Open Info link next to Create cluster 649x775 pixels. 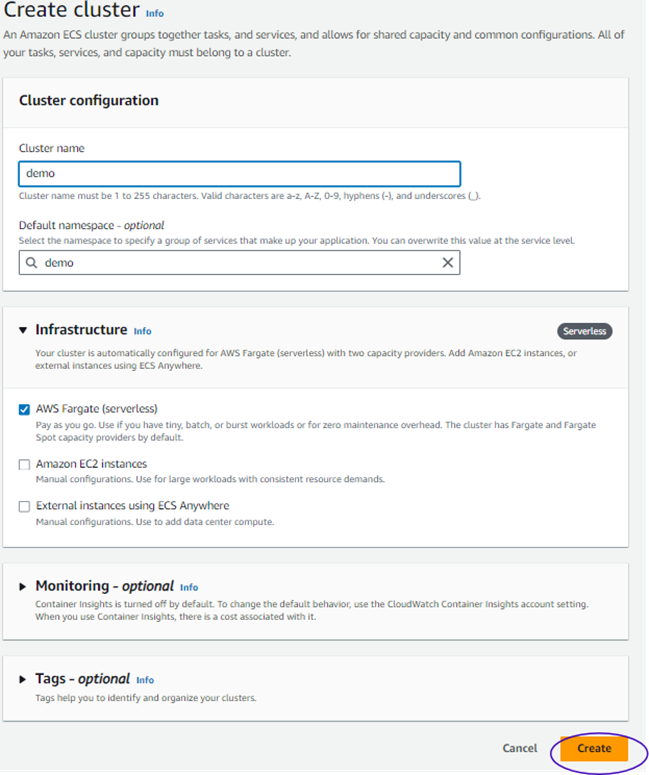pos(155,13)
